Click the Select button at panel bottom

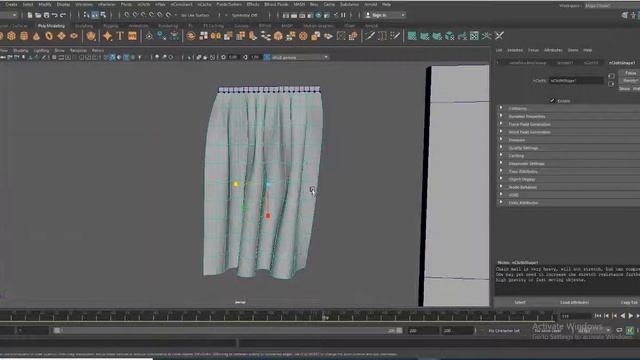click(520, 302)
